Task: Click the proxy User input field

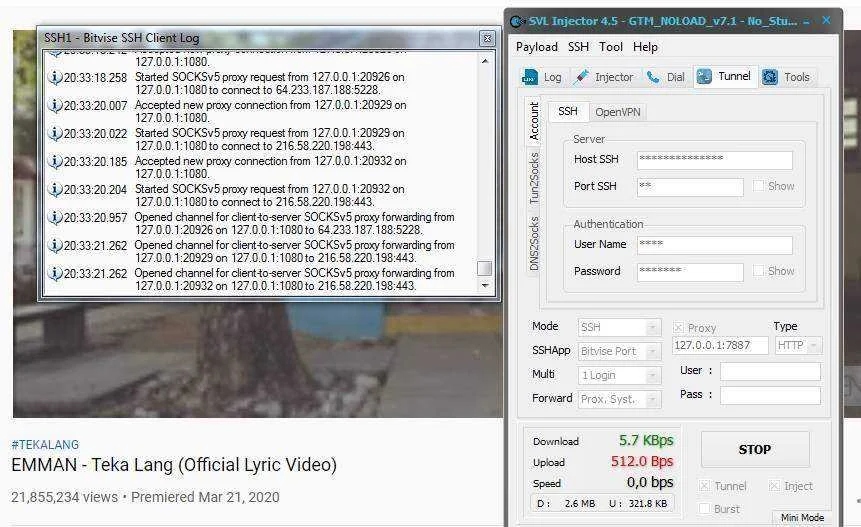Action: tap(770, 372)
